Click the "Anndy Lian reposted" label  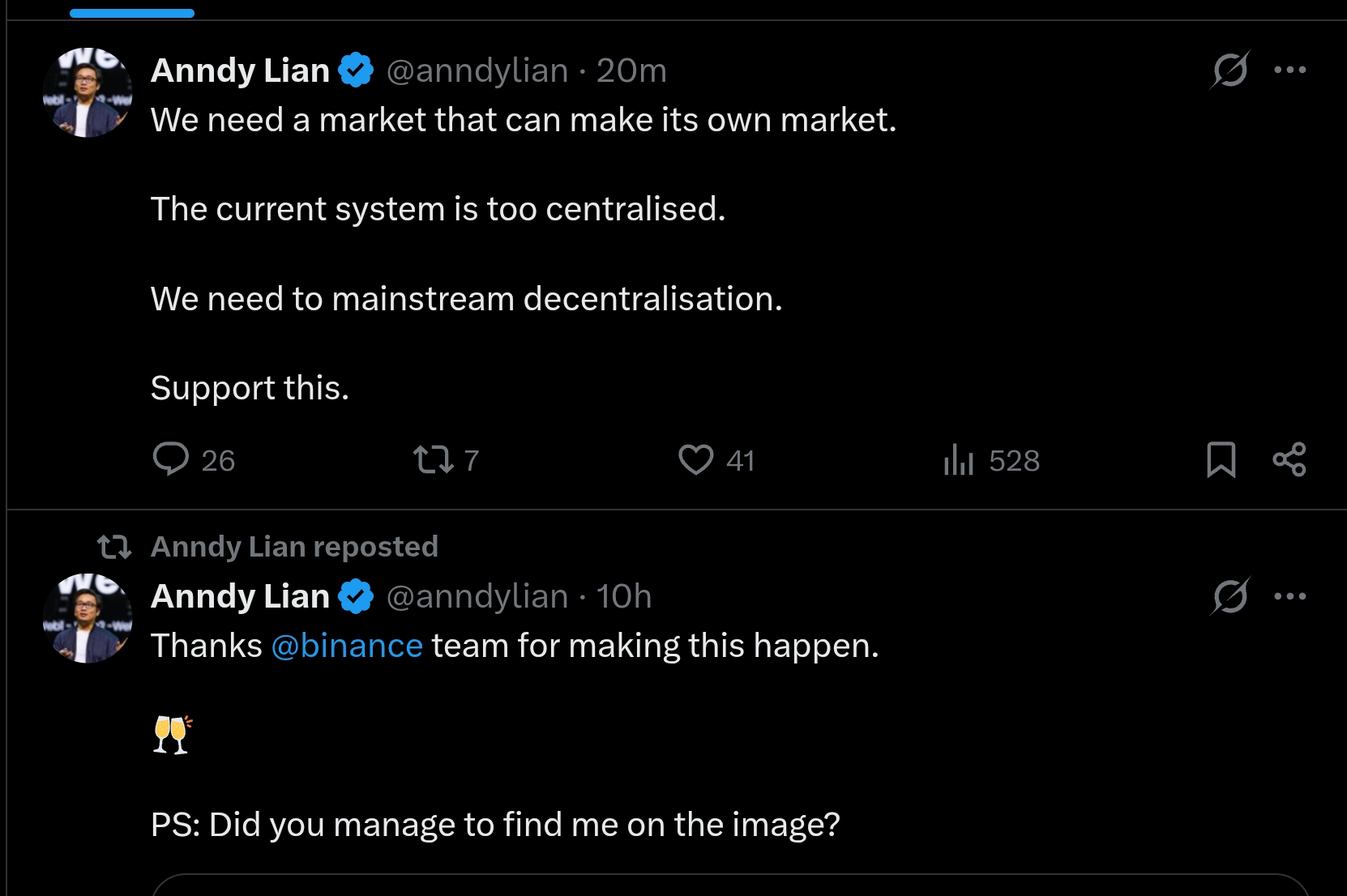294,547
